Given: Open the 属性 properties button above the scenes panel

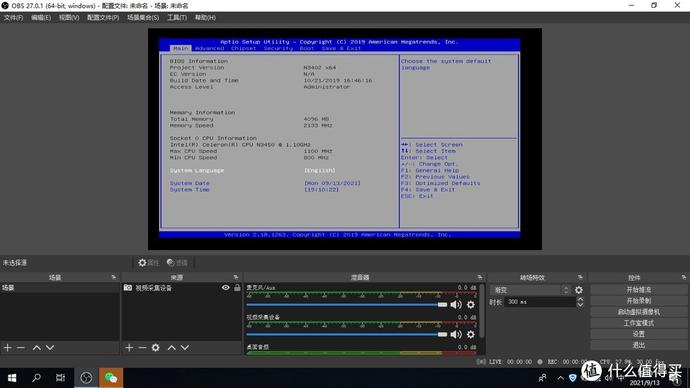Looking at the screenshot, I should pos(148,263).
